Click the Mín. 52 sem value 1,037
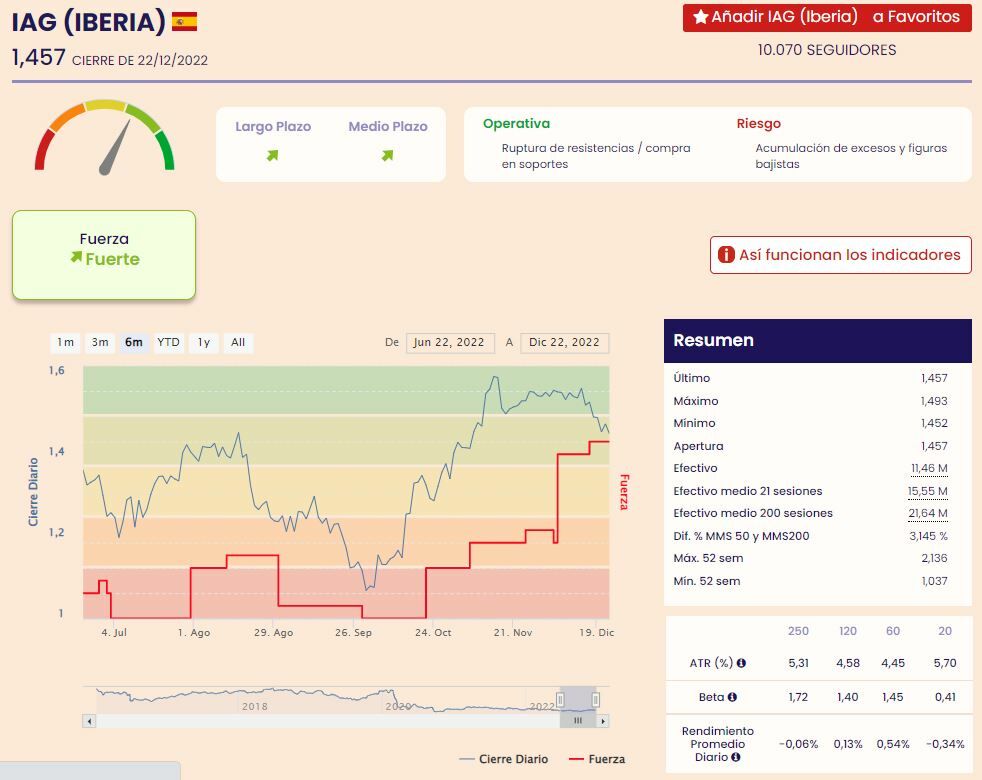The width and height of the screenshot is (982, 780). (x=934, y=581)
